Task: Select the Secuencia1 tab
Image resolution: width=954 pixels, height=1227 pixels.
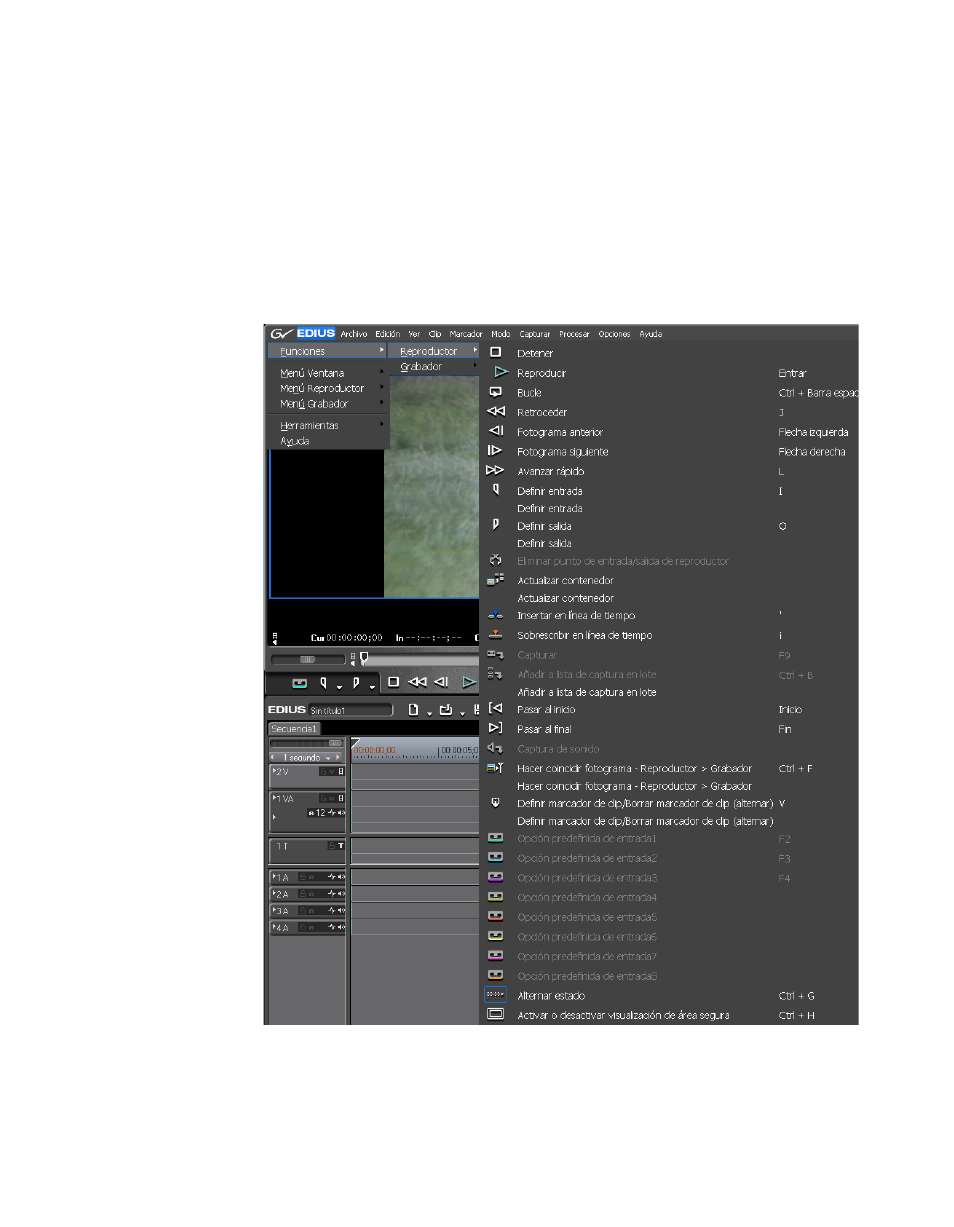Action: [x=294, y=729]
